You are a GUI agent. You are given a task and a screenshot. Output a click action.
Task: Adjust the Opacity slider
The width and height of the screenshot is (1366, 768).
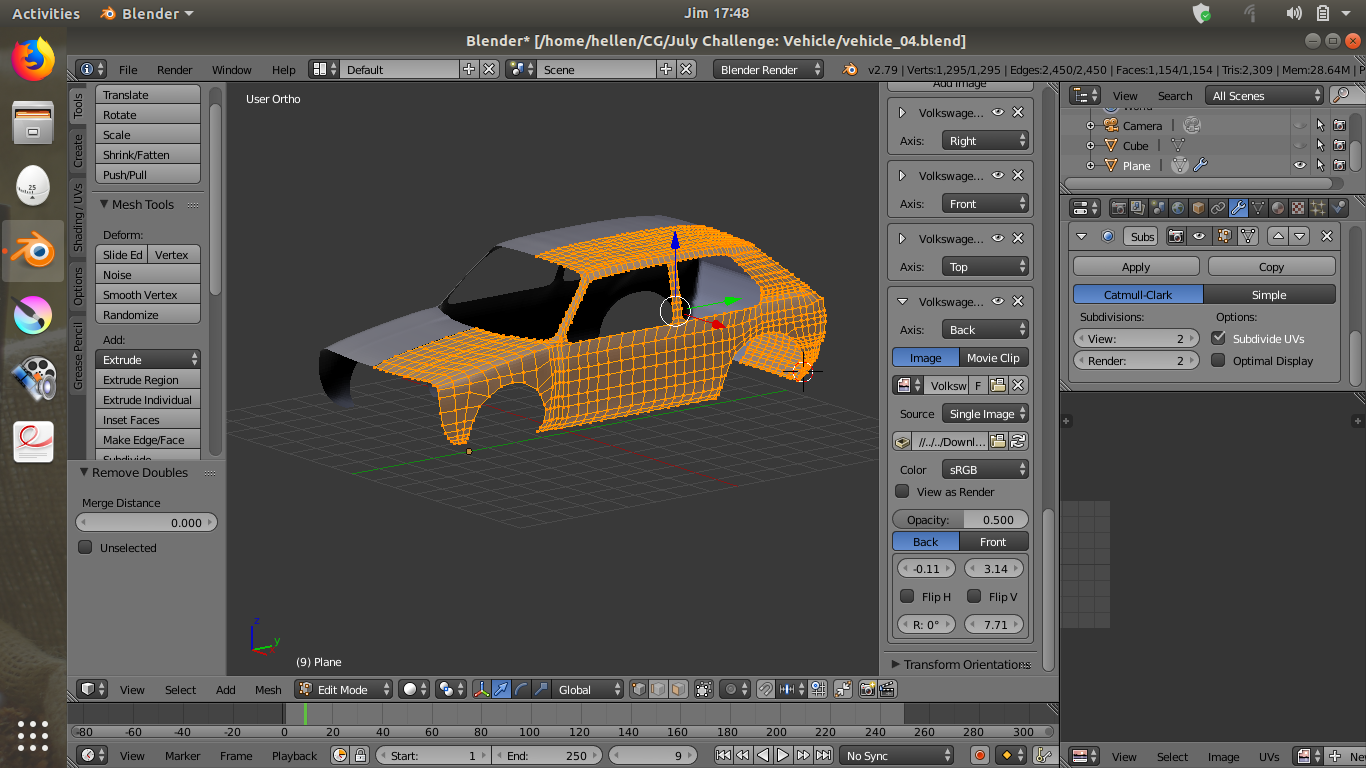tap(959, 520)
